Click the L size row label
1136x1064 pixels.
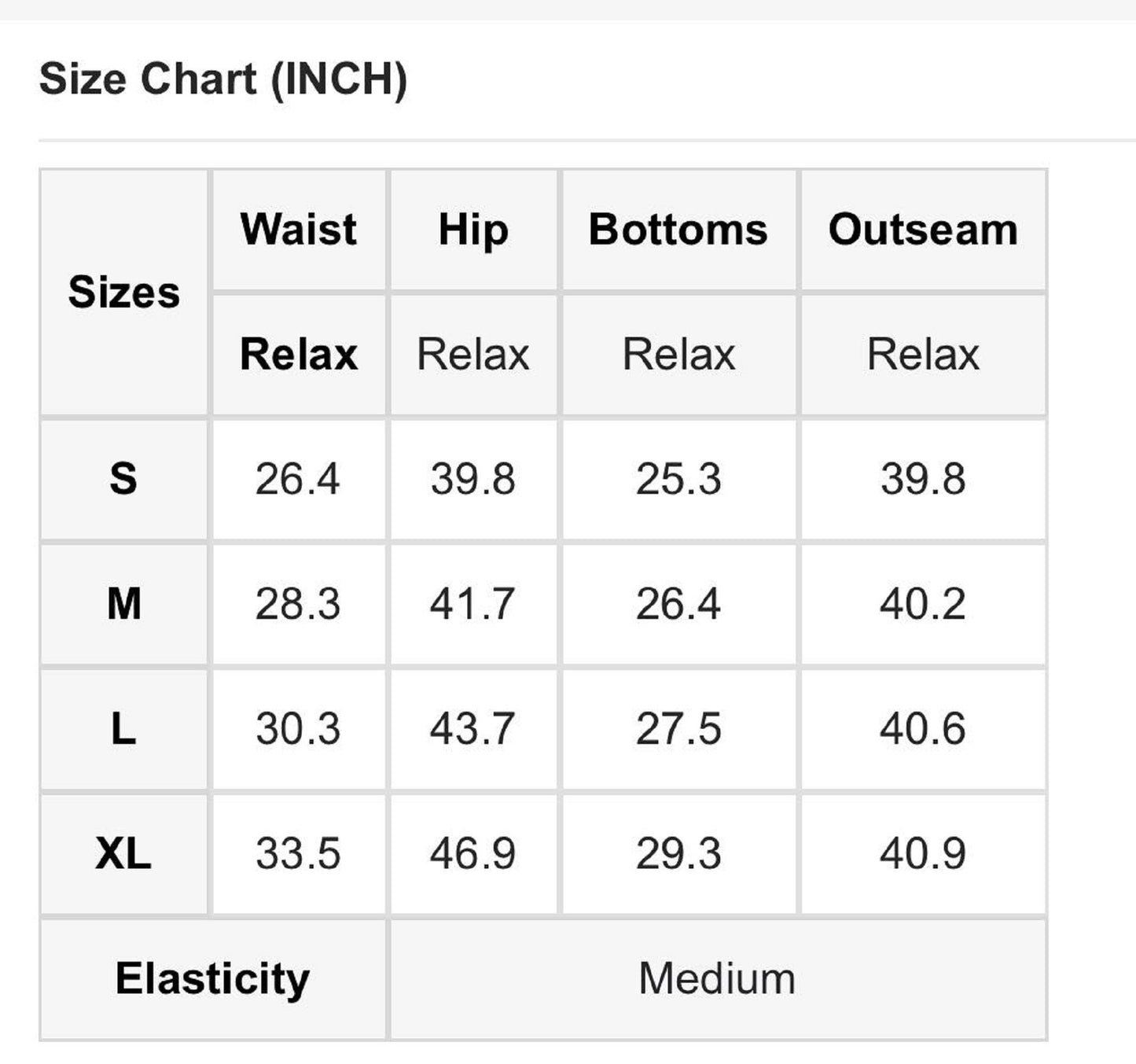(123, 729)
